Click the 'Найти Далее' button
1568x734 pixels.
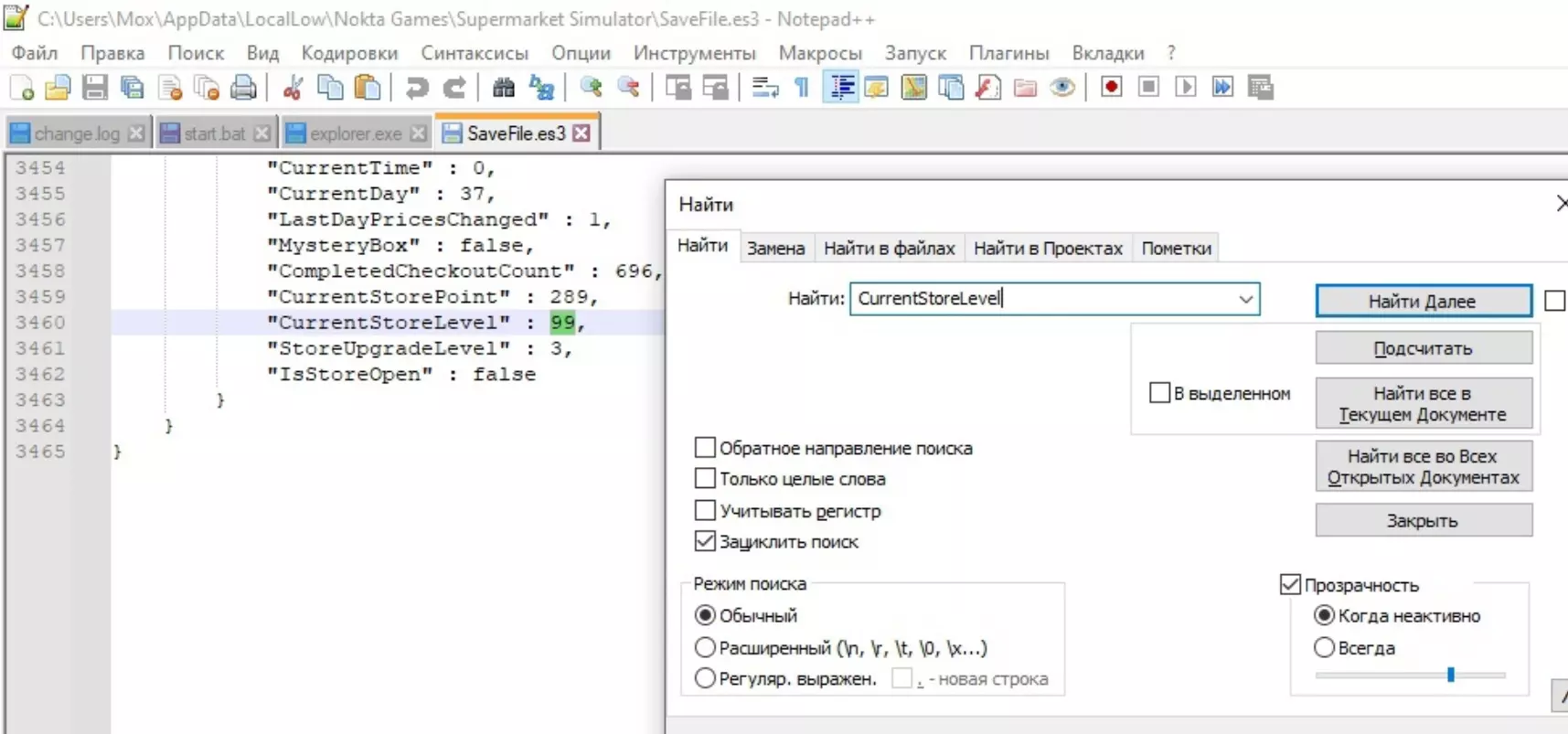(x=1423, y=301)
